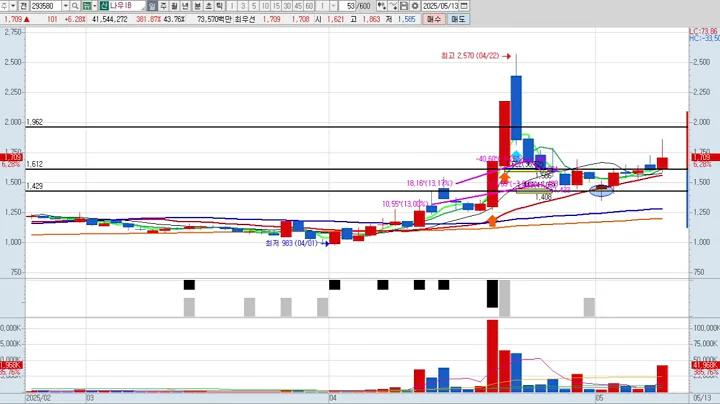Expand the period multiplier dropdown arrow
720x404 pixels.
(x=333, y=6)
